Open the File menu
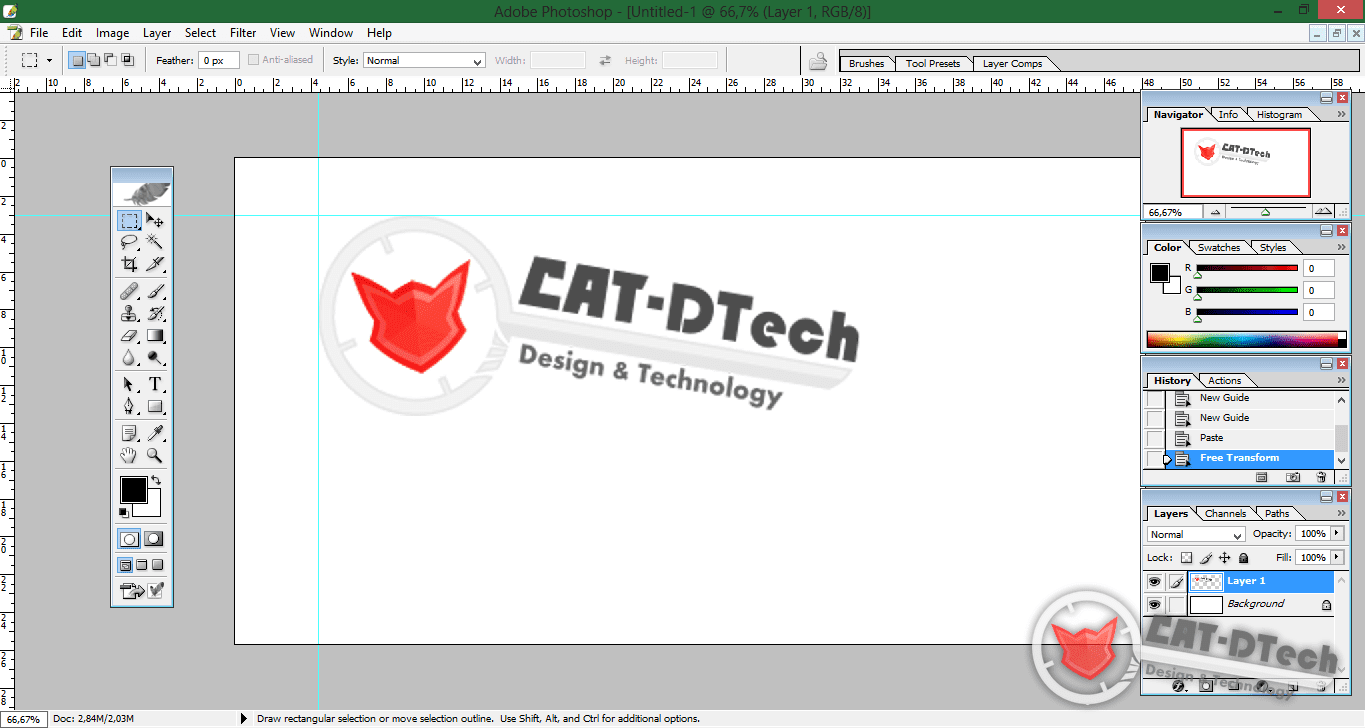This screenshot has width=1365, height=728. (39, 33)
